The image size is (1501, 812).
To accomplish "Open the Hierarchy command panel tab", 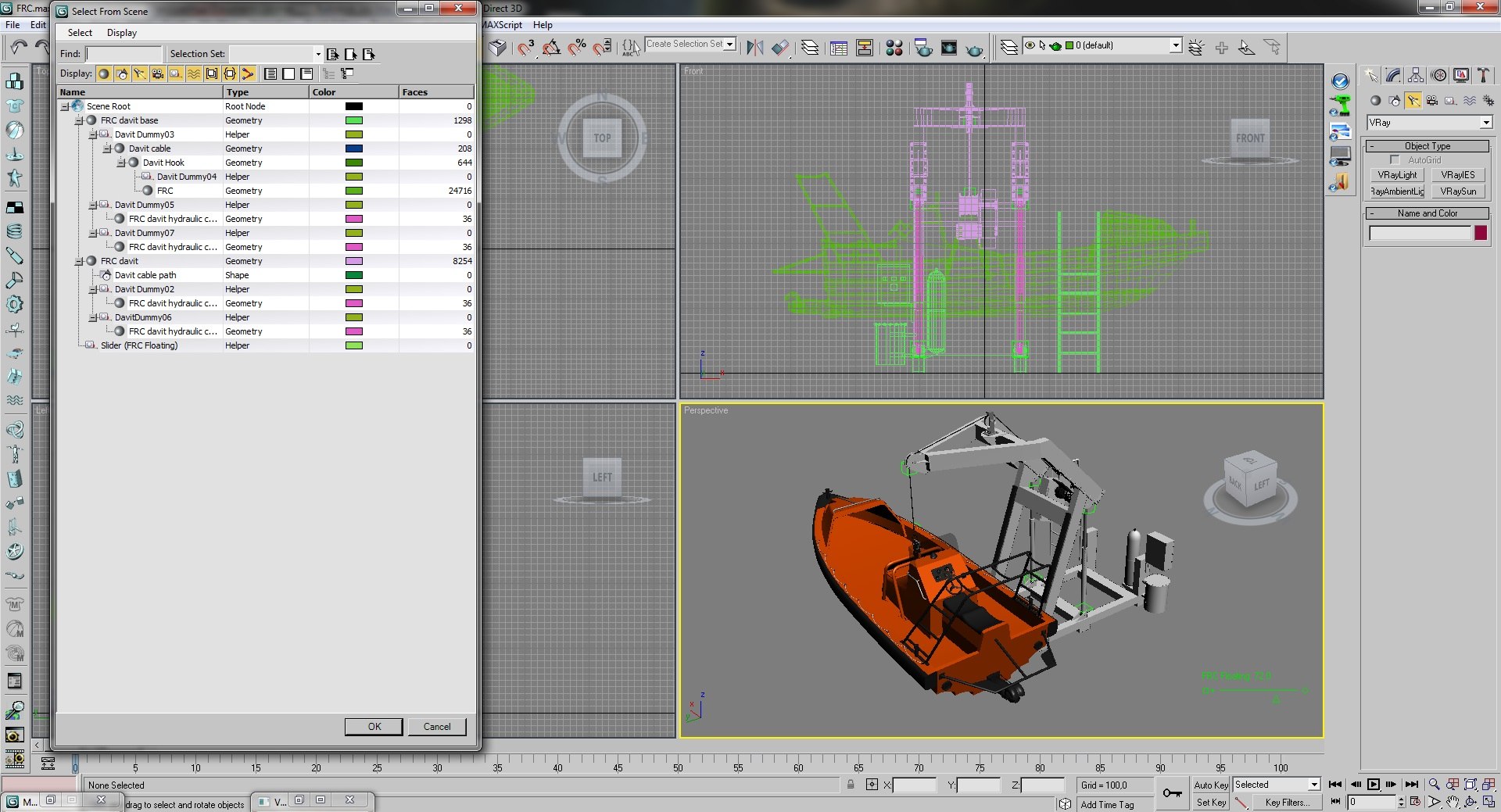I will [1416, 75].
